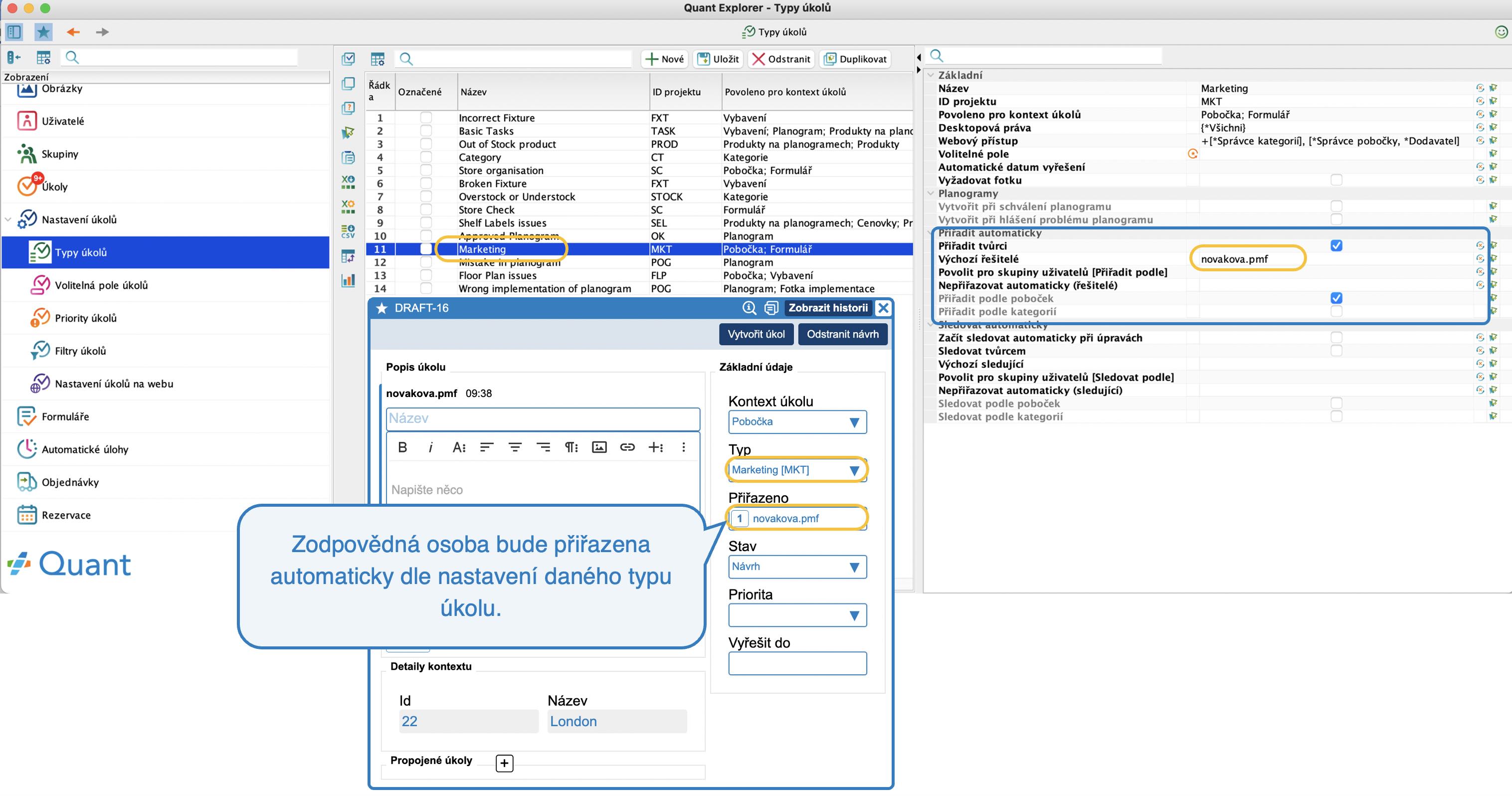Click the Uložit button
The height and width of the screenshot is (796, 1512).
tap(719, 59)
